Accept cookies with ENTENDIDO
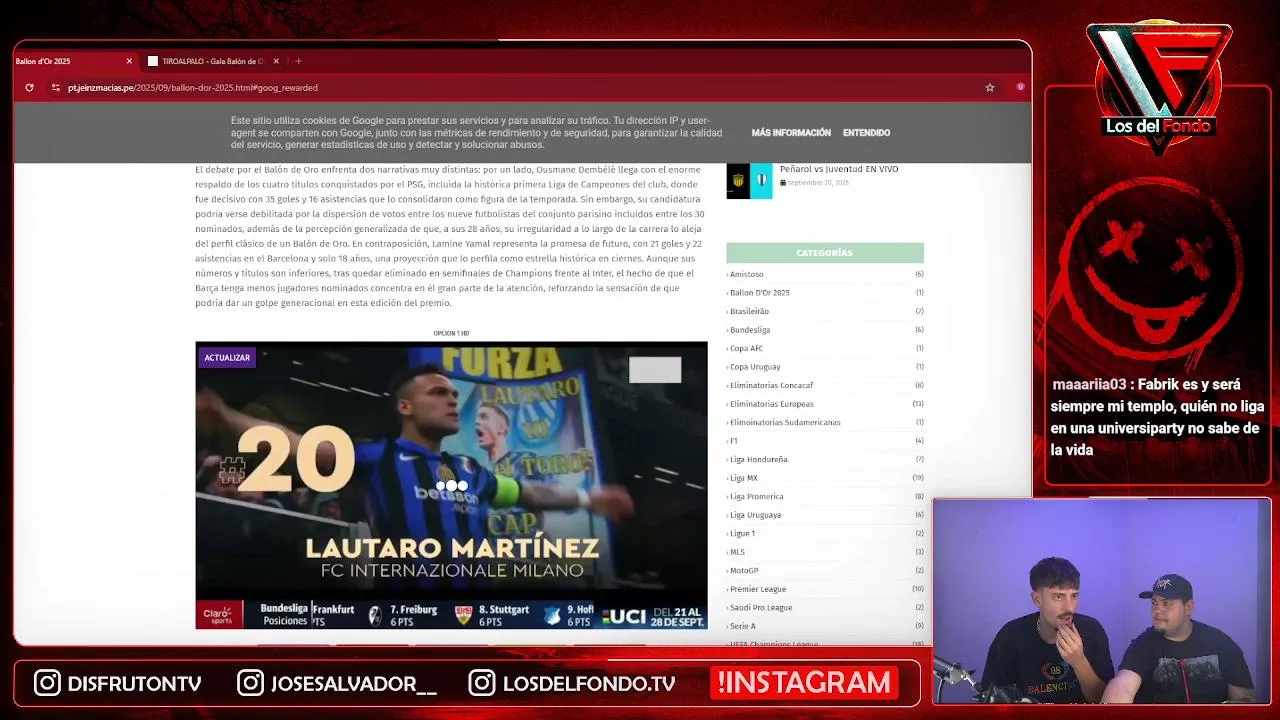 point(866,133)
